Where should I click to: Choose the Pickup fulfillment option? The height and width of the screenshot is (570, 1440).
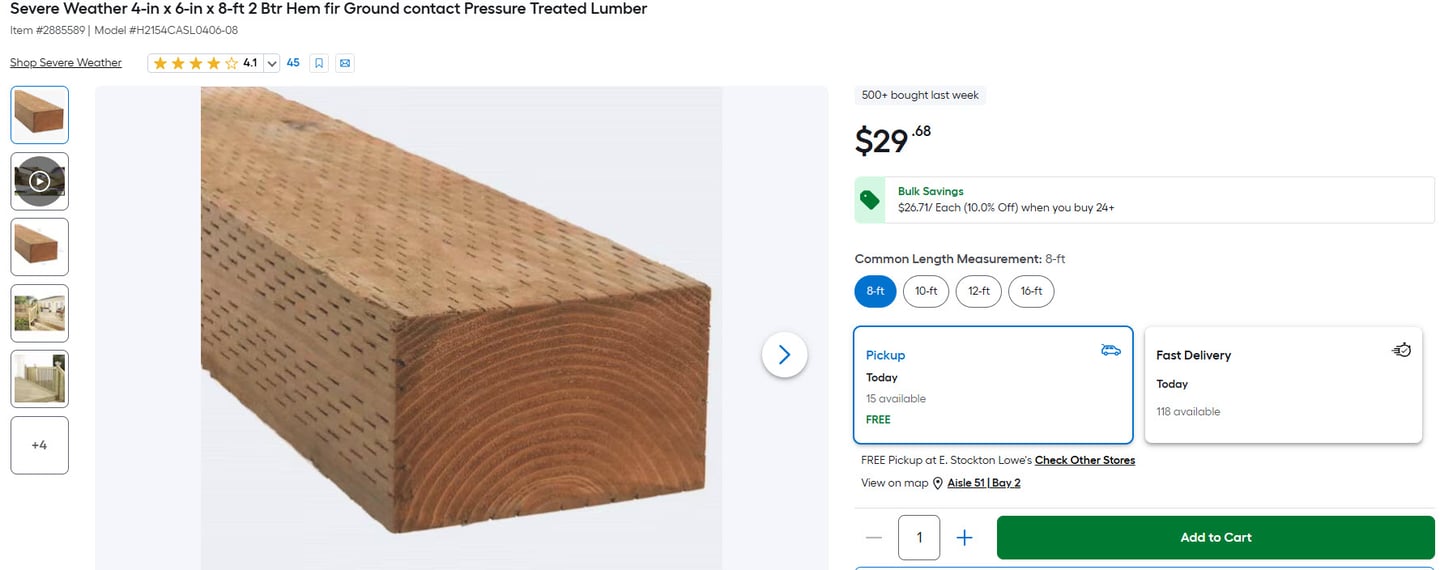[993, 385]
